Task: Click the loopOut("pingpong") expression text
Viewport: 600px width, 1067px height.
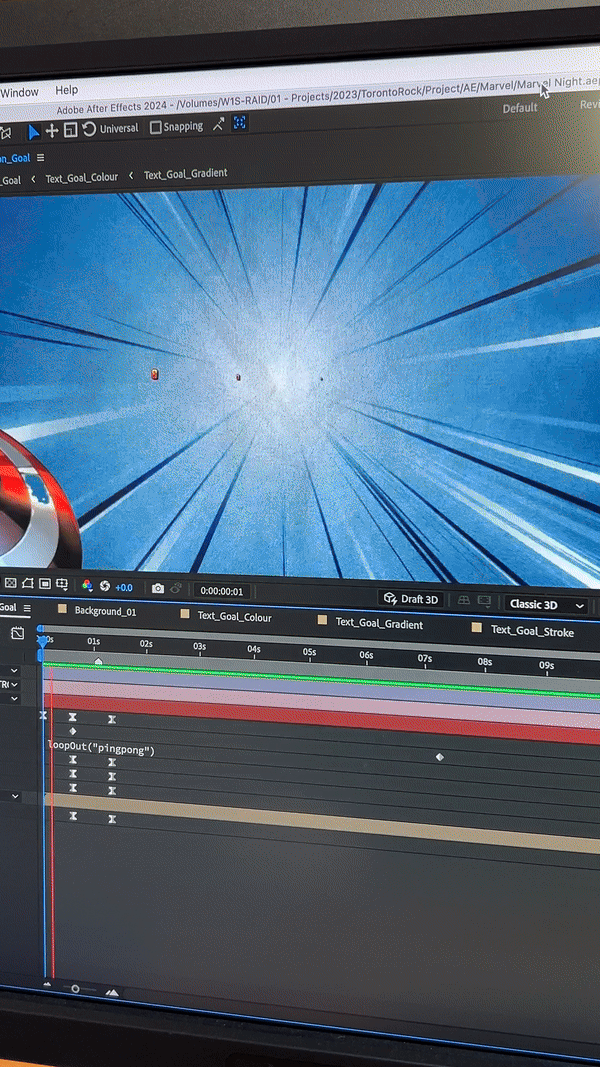Action: 101,748
